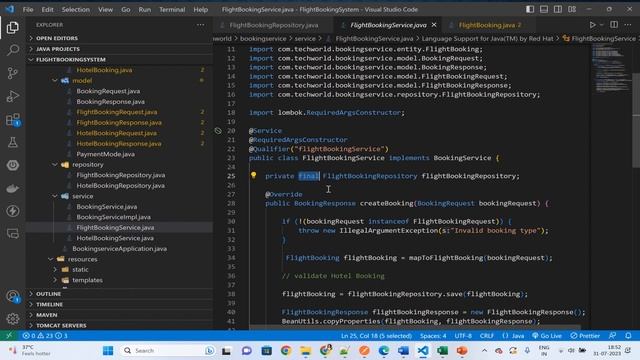Split the editor to the right
The height and width of the screenshot is (360, 640).
[x=614, y=24]
